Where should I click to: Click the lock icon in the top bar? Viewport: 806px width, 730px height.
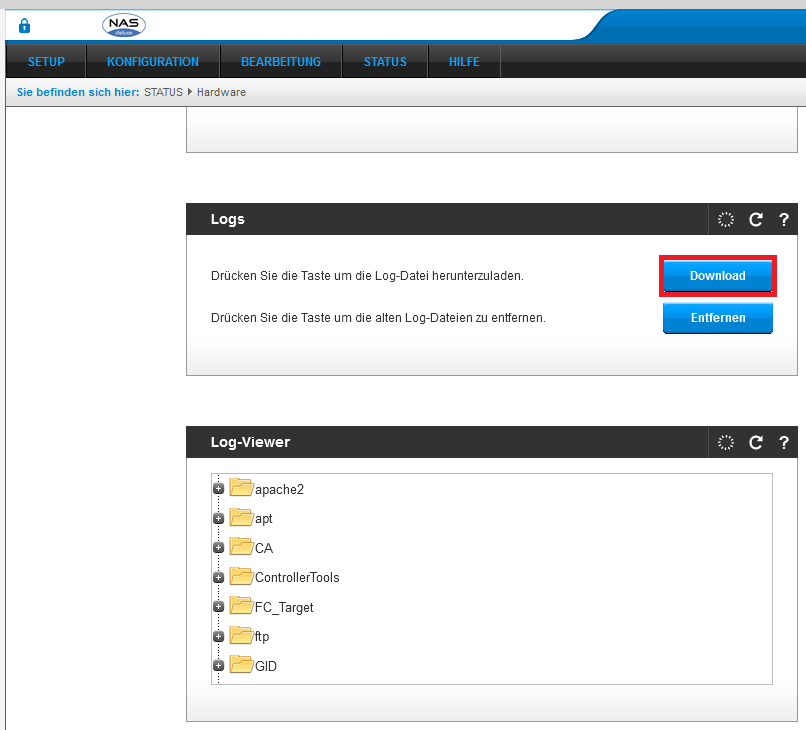click(22, 25)
